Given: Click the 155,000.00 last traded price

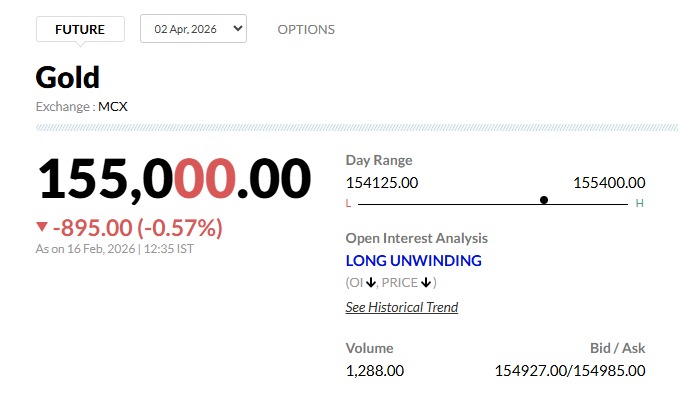Looking at the screenshot, I should coord(175,180).
